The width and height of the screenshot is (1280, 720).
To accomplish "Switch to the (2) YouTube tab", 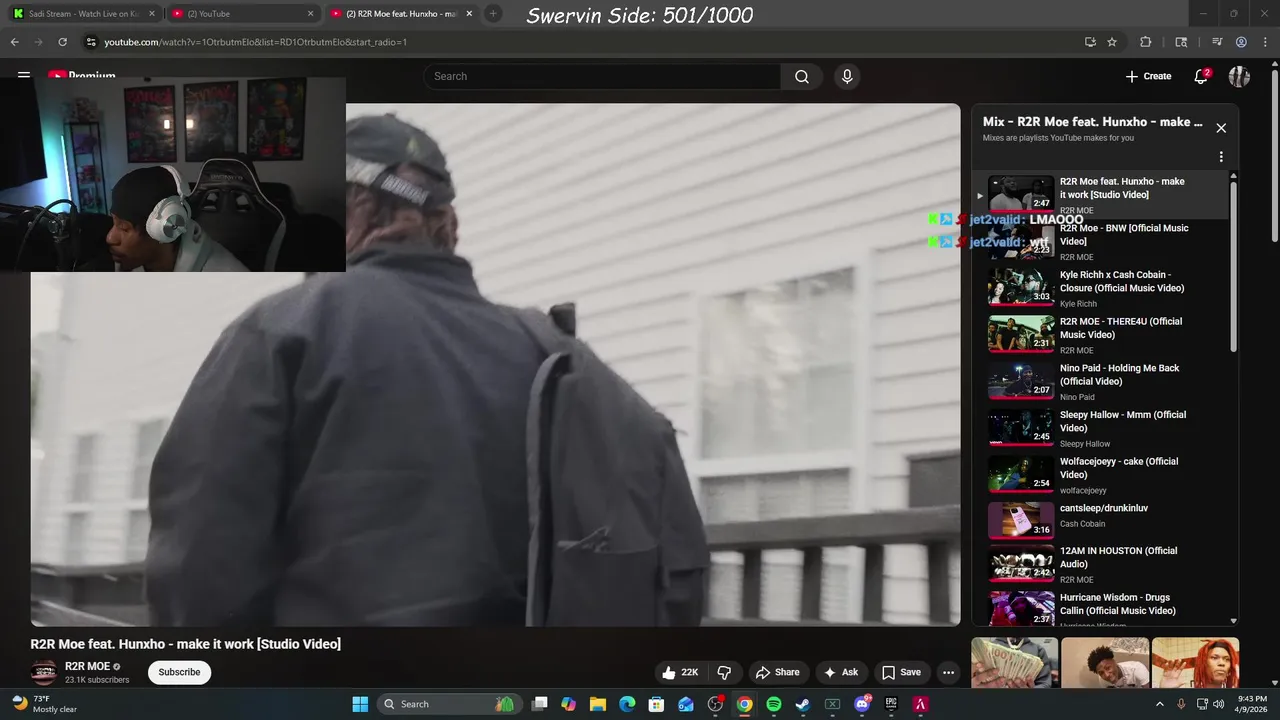I will click(x=240, y=14).
